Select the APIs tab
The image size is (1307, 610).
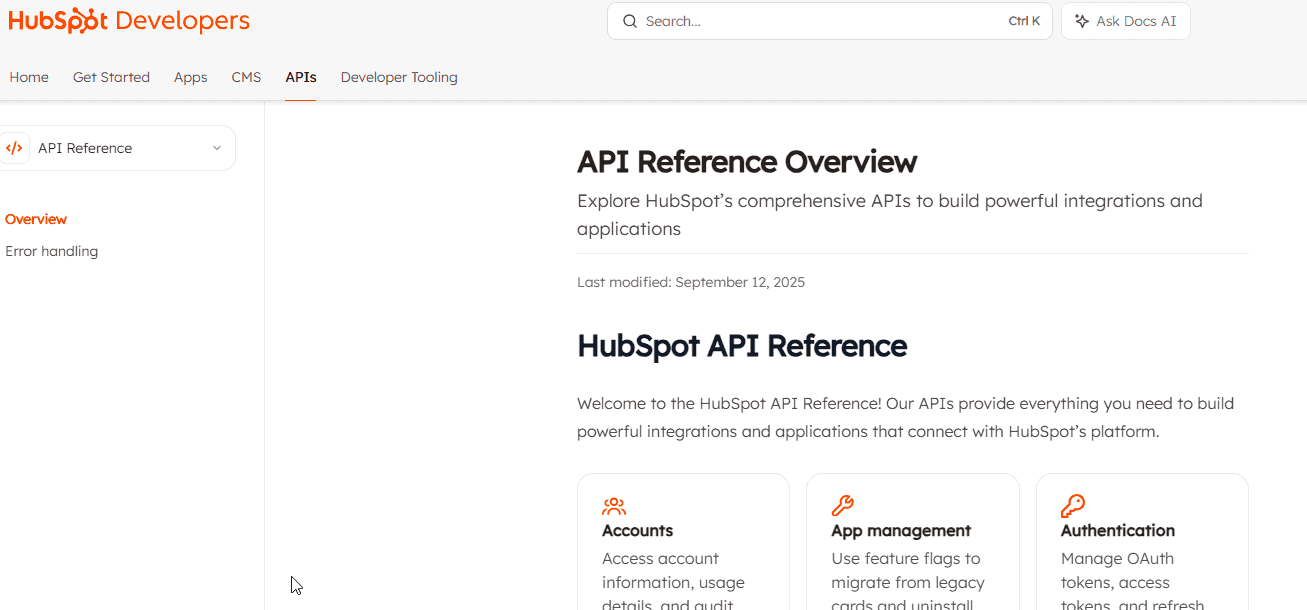pyautogui.click(x=300, y=77)
